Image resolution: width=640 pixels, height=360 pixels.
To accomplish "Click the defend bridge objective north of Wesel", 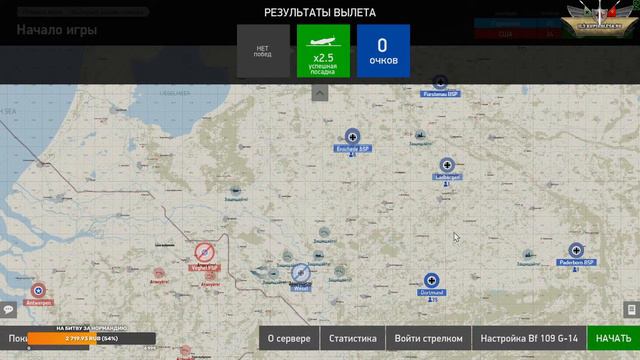I will [324, 232].
